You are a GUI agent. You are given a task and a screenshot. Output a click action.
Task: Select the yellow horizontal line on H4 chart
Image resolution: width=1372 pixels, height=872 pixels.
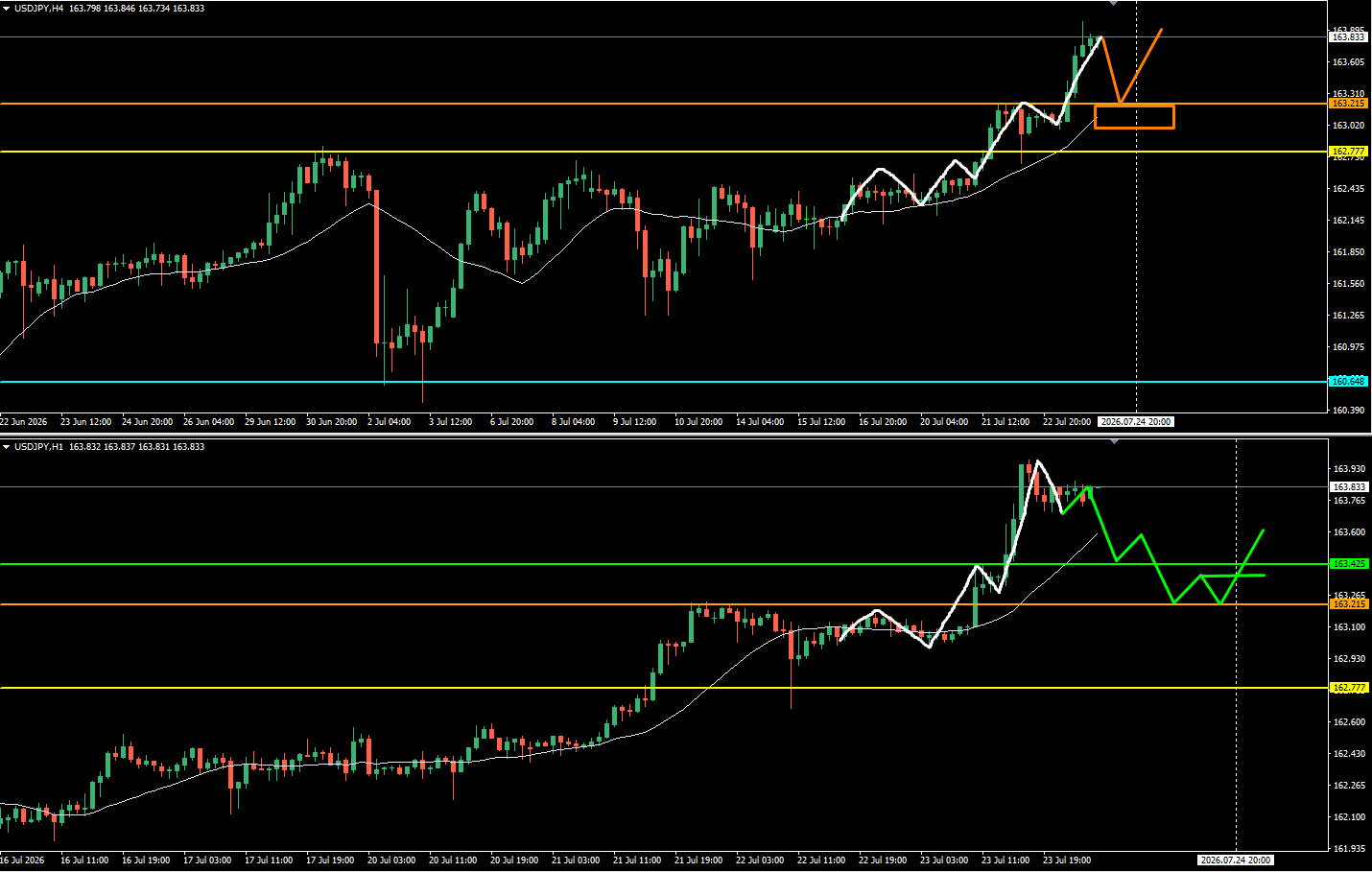662,152
